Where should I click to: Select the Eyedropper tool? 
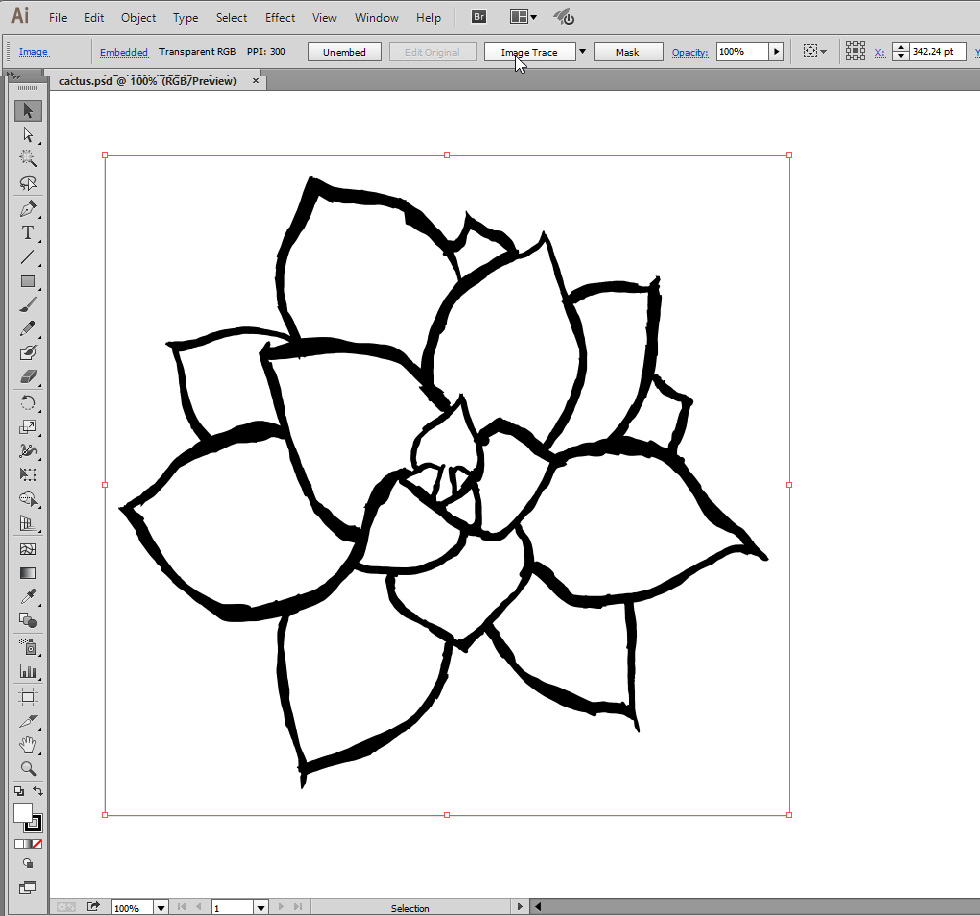28,597
